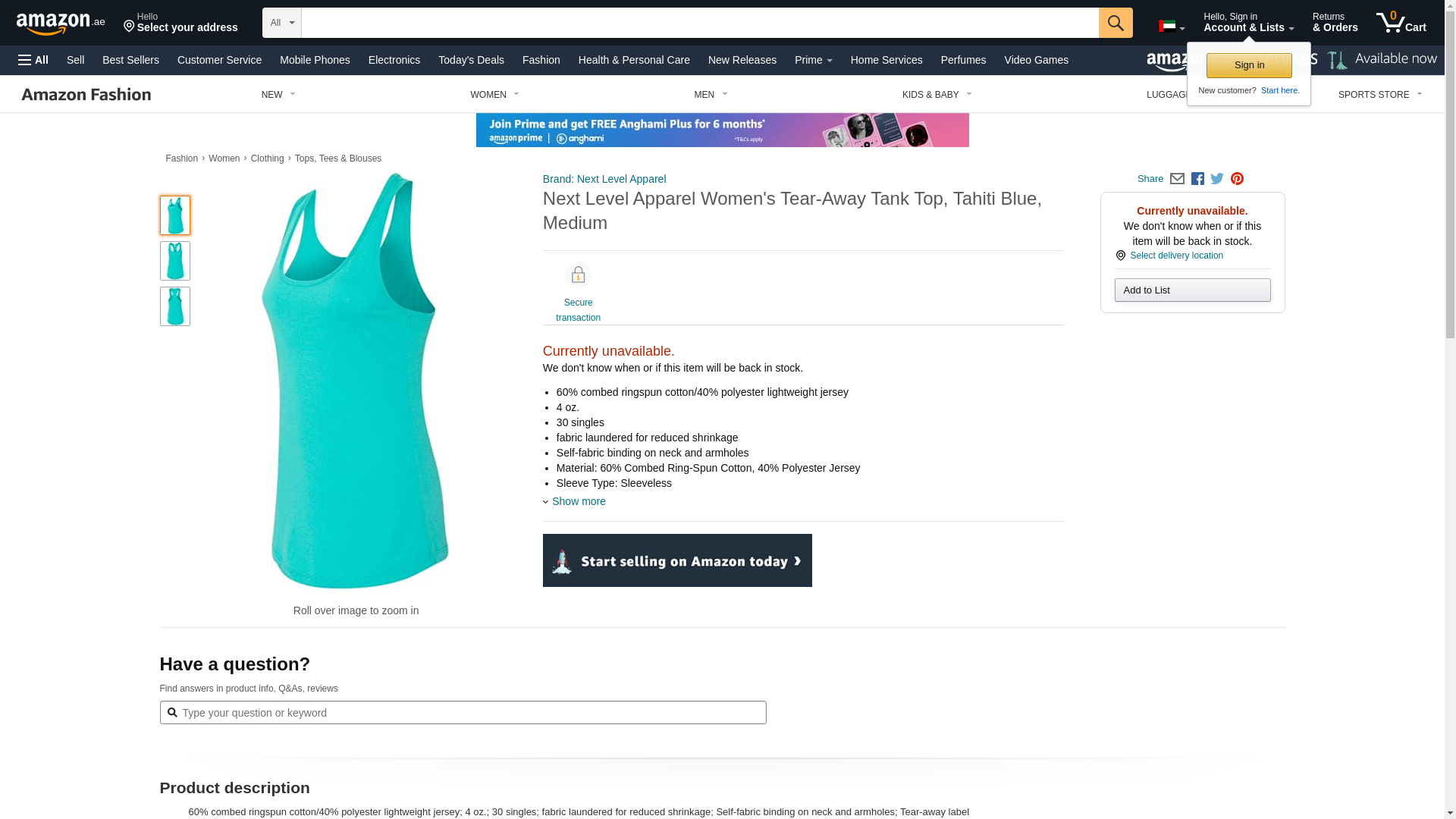Open the shopping cart icon
This screenshot has width=1456, height=819.
click(x=1401, y=23)
